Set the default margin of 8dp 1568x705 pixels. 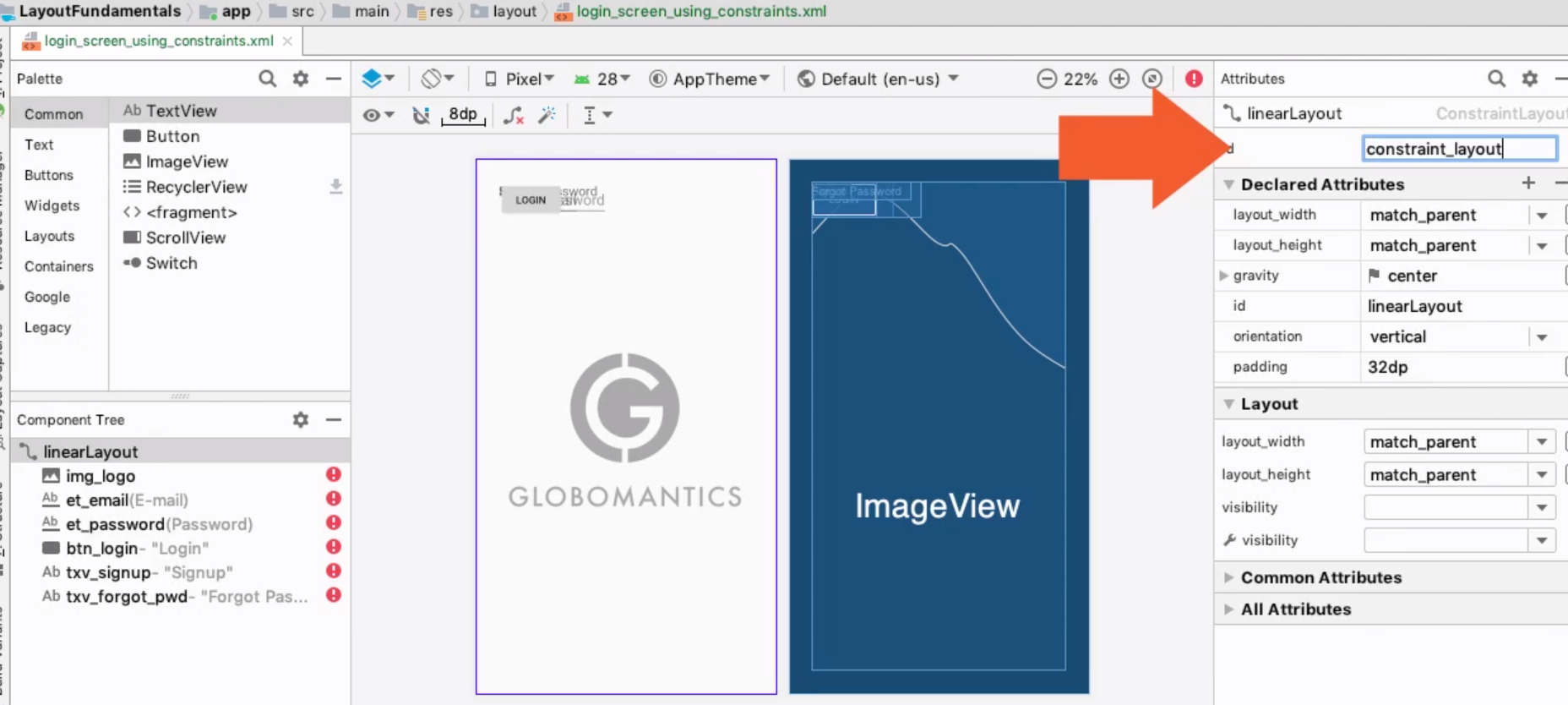463,115
